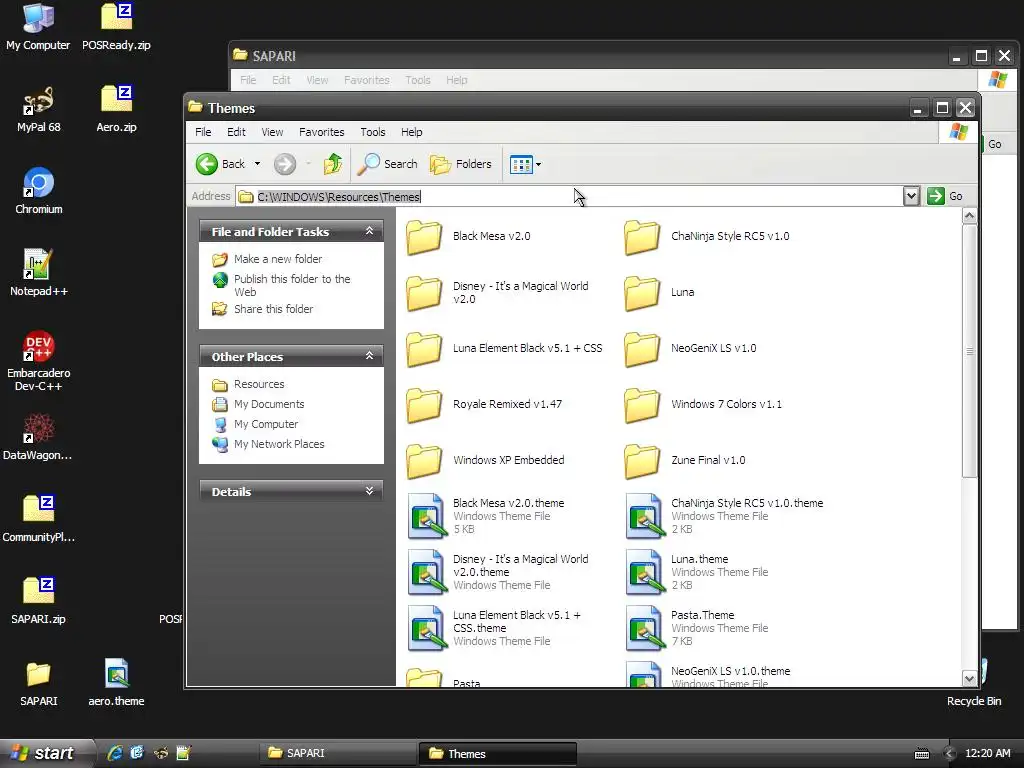Select the Windows XP Embedded folder
Screen dimensions: 1024x768
coord(485,460)
